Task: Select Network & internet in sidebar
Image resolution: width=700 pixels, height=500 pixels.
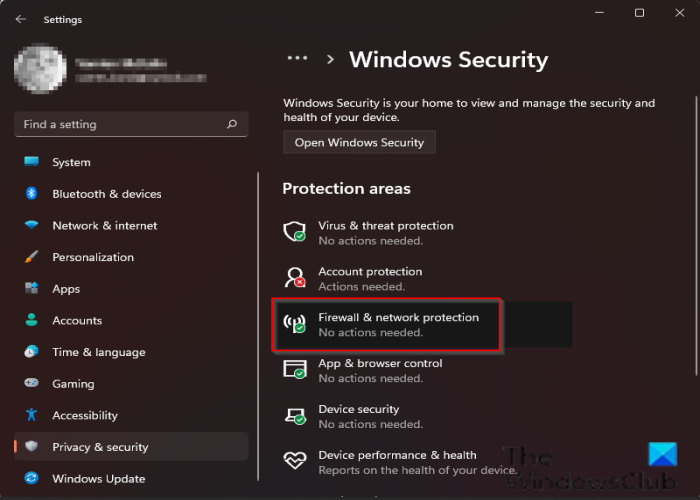Action: point(104,226)
